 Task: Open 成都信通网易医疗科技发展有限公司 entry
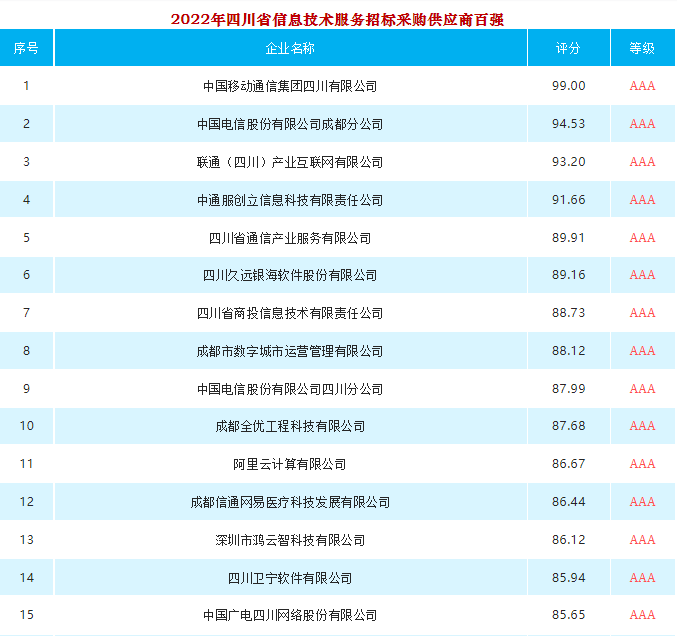[290, 502]
